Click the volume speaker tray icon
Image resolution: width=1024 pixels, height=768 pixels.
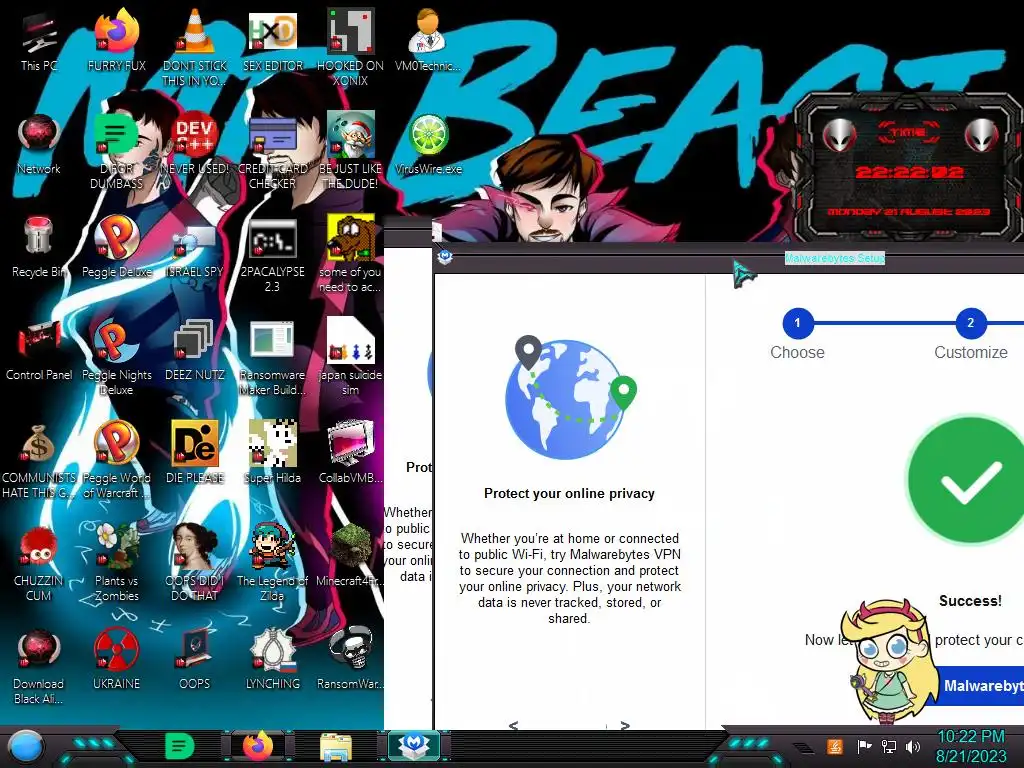click(x=913, y=746)
